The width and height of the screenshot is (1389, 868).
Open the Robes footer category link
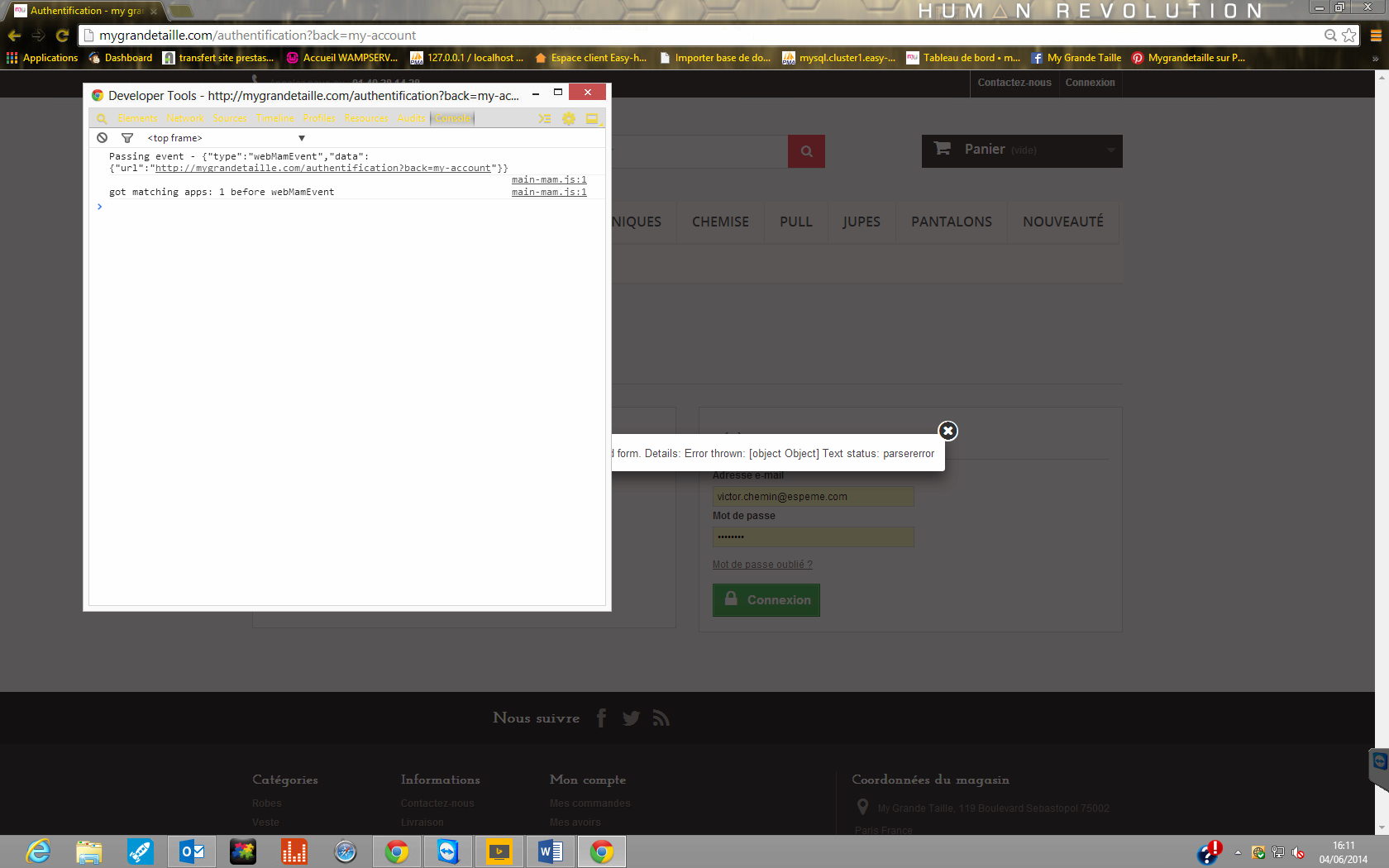coord(266,804)
